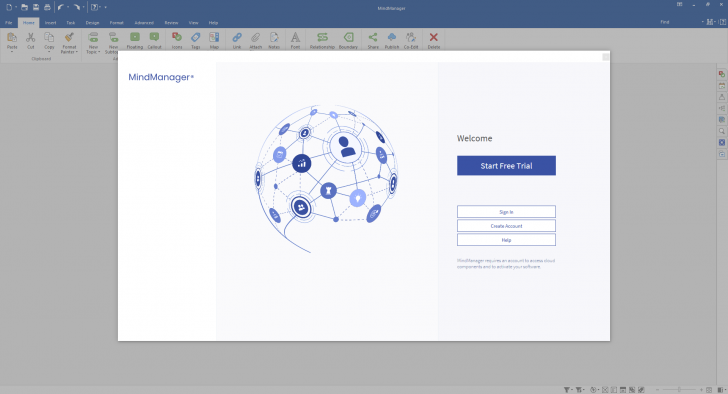The height and width of the screenshot is (394, 728).
Task: Click the Copy icon
Action: [49, 38]
